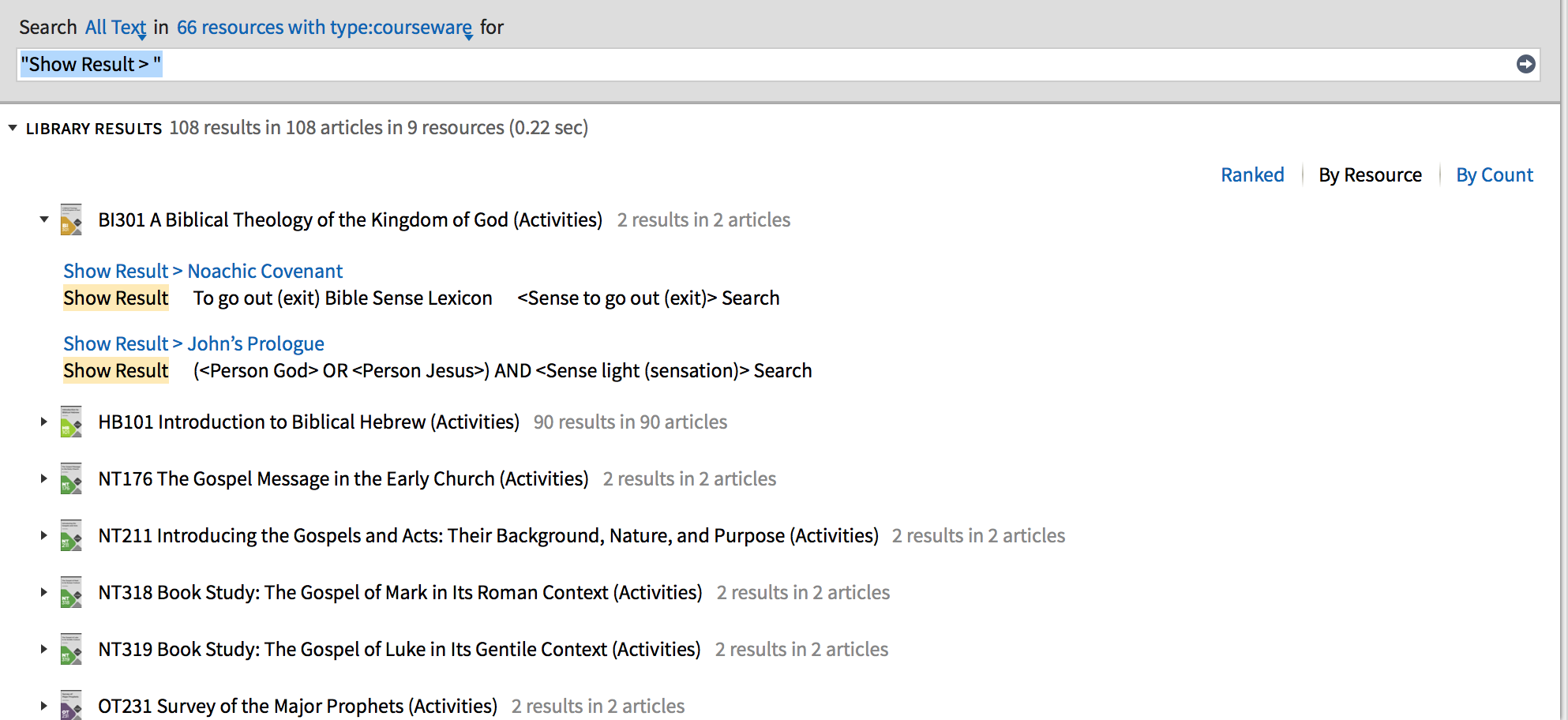This screenshot has width=1568, height=720.
Task: Expand the NT176 Gospel Message results
Action: pyautogui.click(x=44, y=479)
